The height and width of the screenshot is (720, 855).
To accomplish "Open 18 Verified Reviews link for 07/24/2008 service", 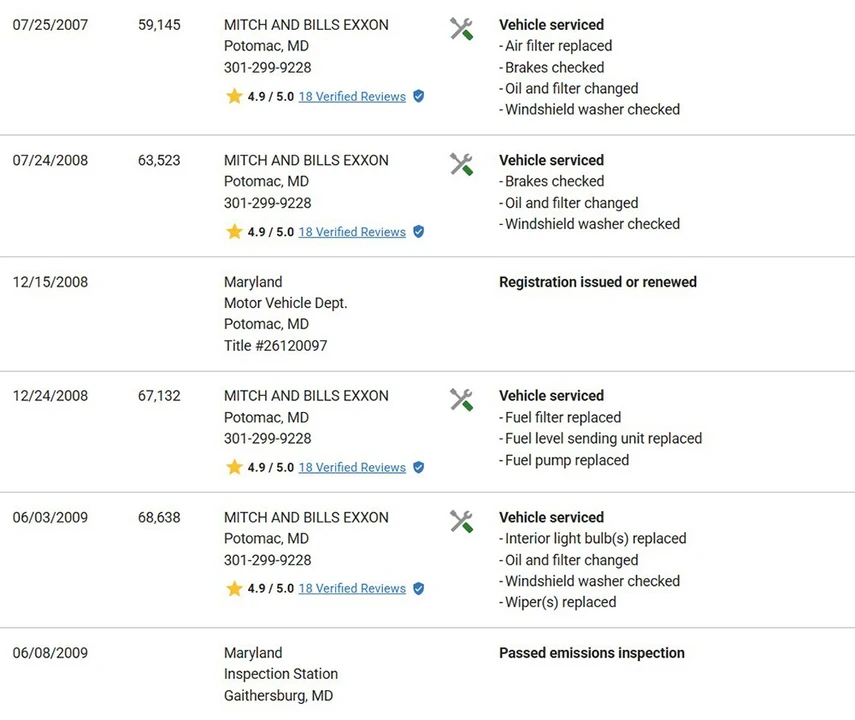I will click(352, 232).
